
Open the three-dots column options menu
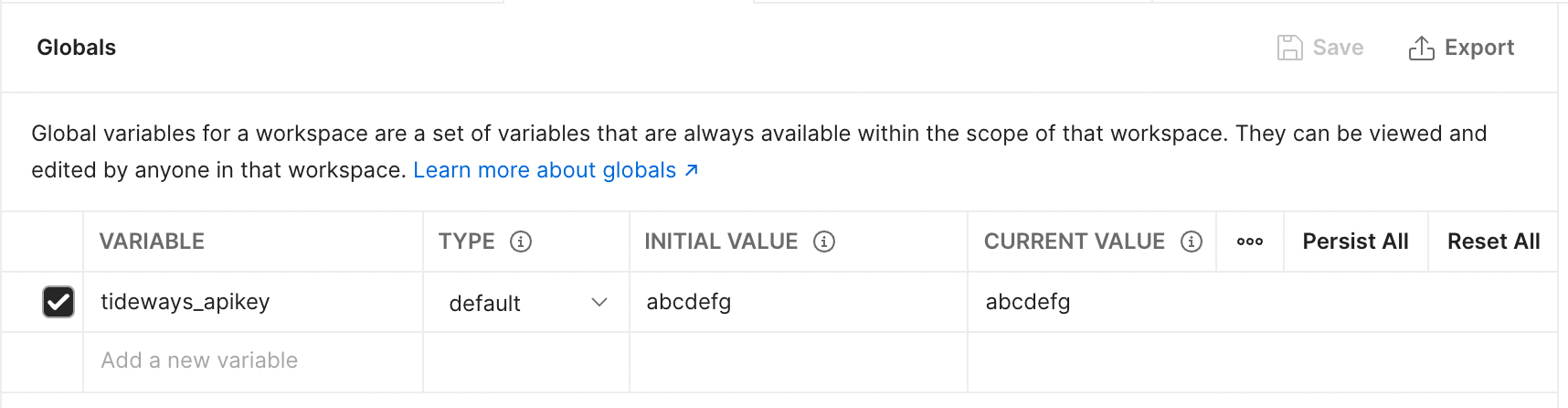pos(1250,242)
